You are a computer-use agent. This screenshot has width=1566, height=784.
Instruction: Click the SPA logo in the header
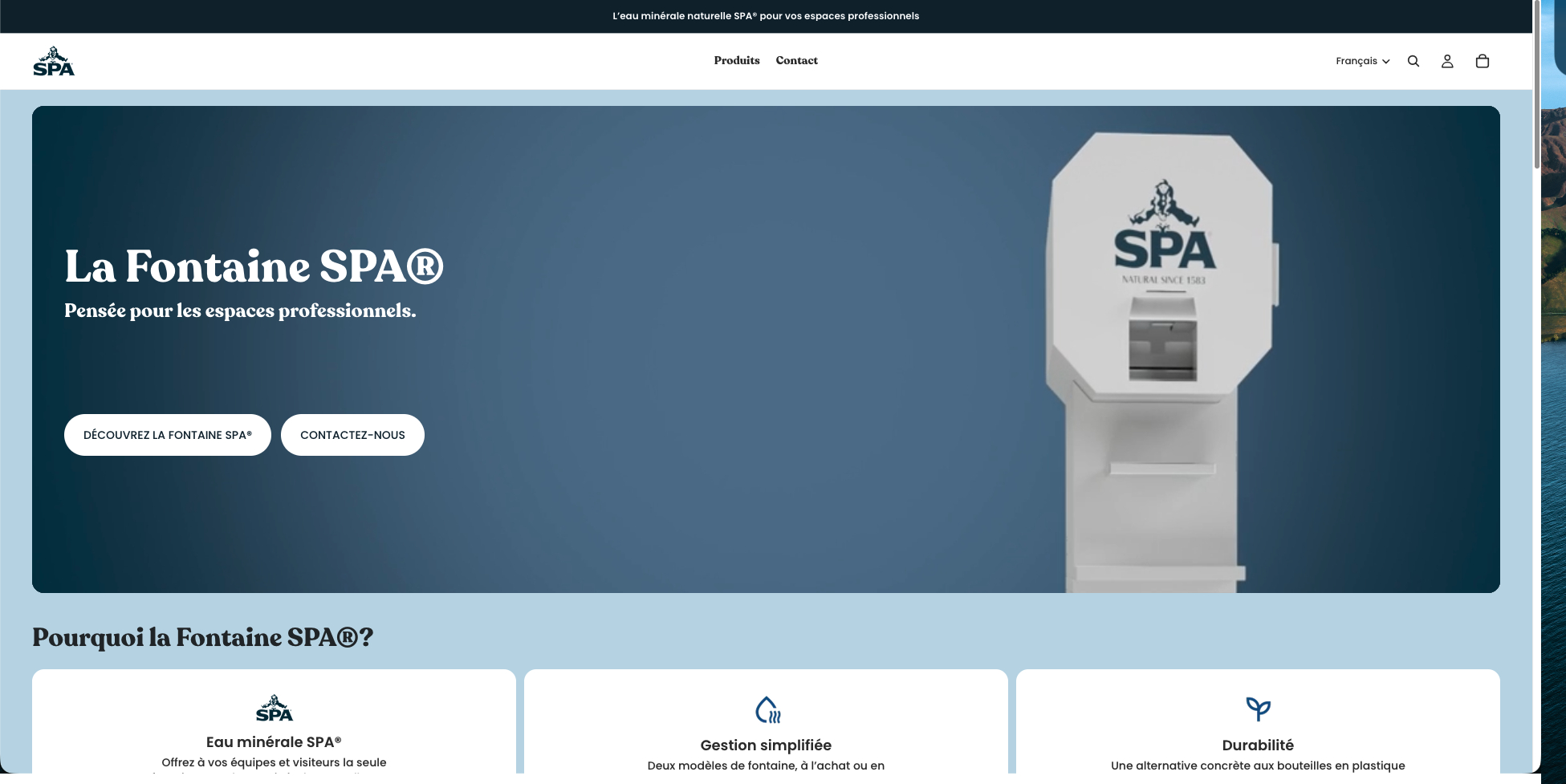point(54,61)
